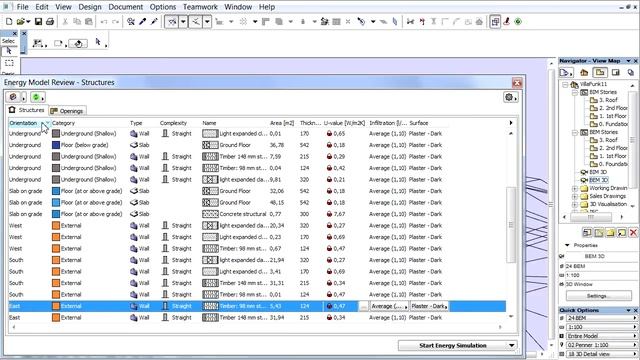Image resolution: width=640 pixels, height=360 pixels.
Task: Click the Save floppy disk icon
Action: (x=38, y=22)
